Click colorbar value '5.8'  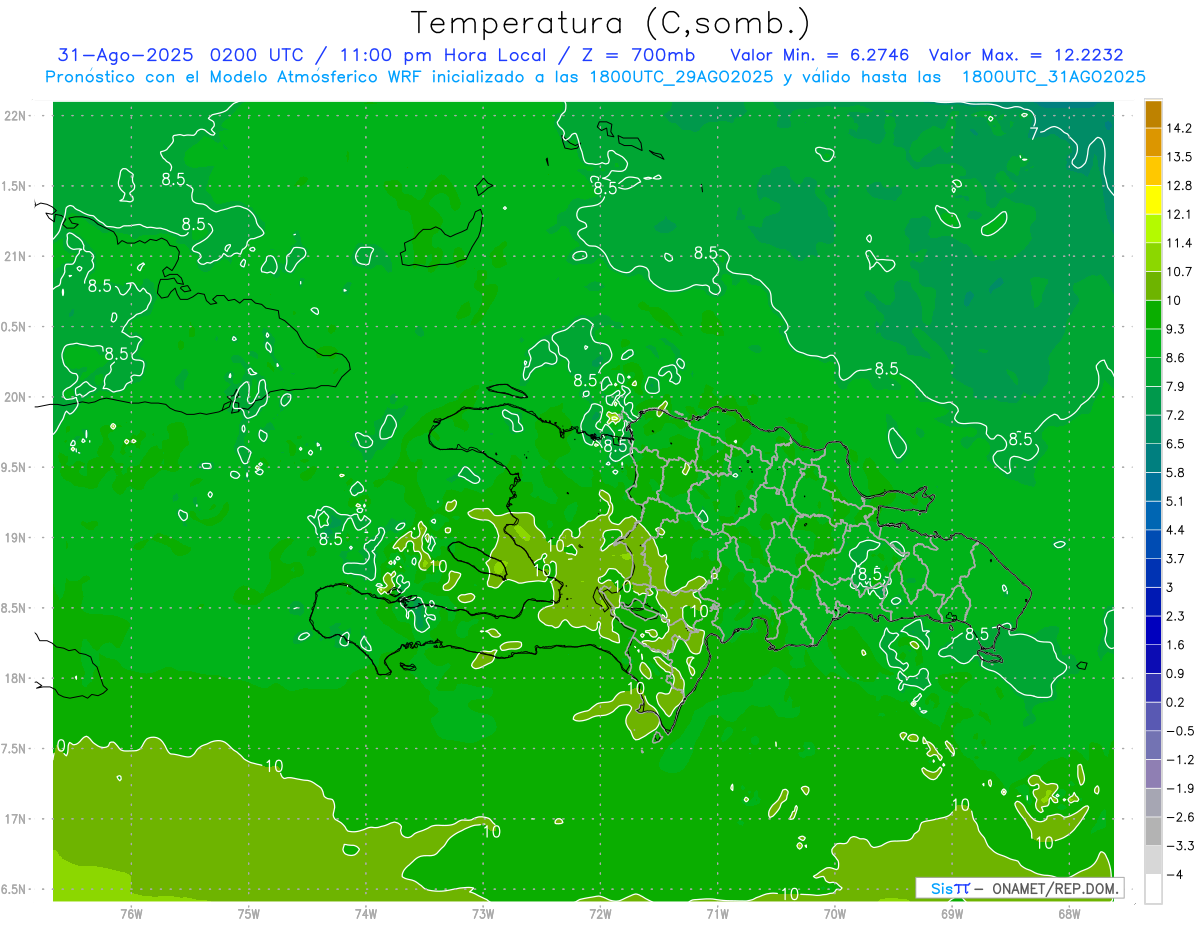[x=1176, y=472]
